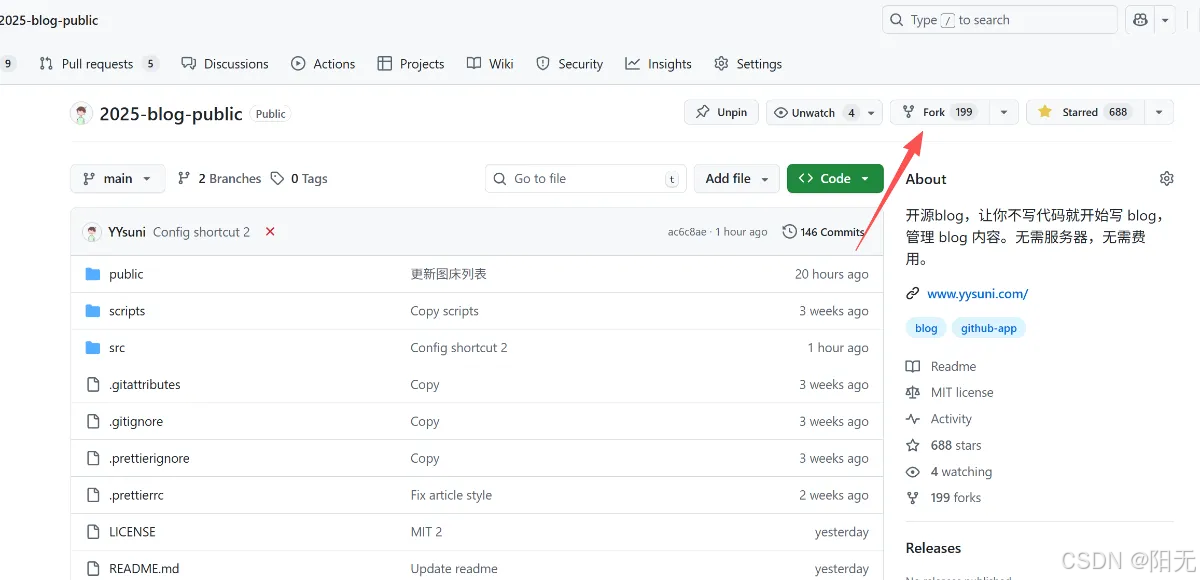1200x580 pixels.
Task: Edit About details with the gear icon
Action: click(x=1166, y=179)
